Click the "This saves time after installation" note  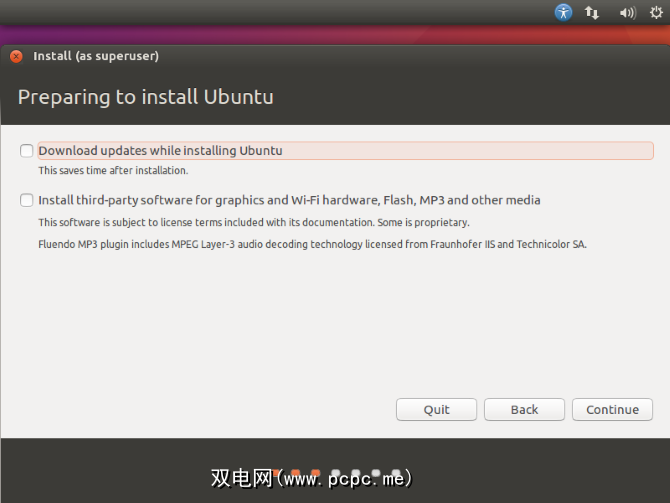click(x=113, y=171)
